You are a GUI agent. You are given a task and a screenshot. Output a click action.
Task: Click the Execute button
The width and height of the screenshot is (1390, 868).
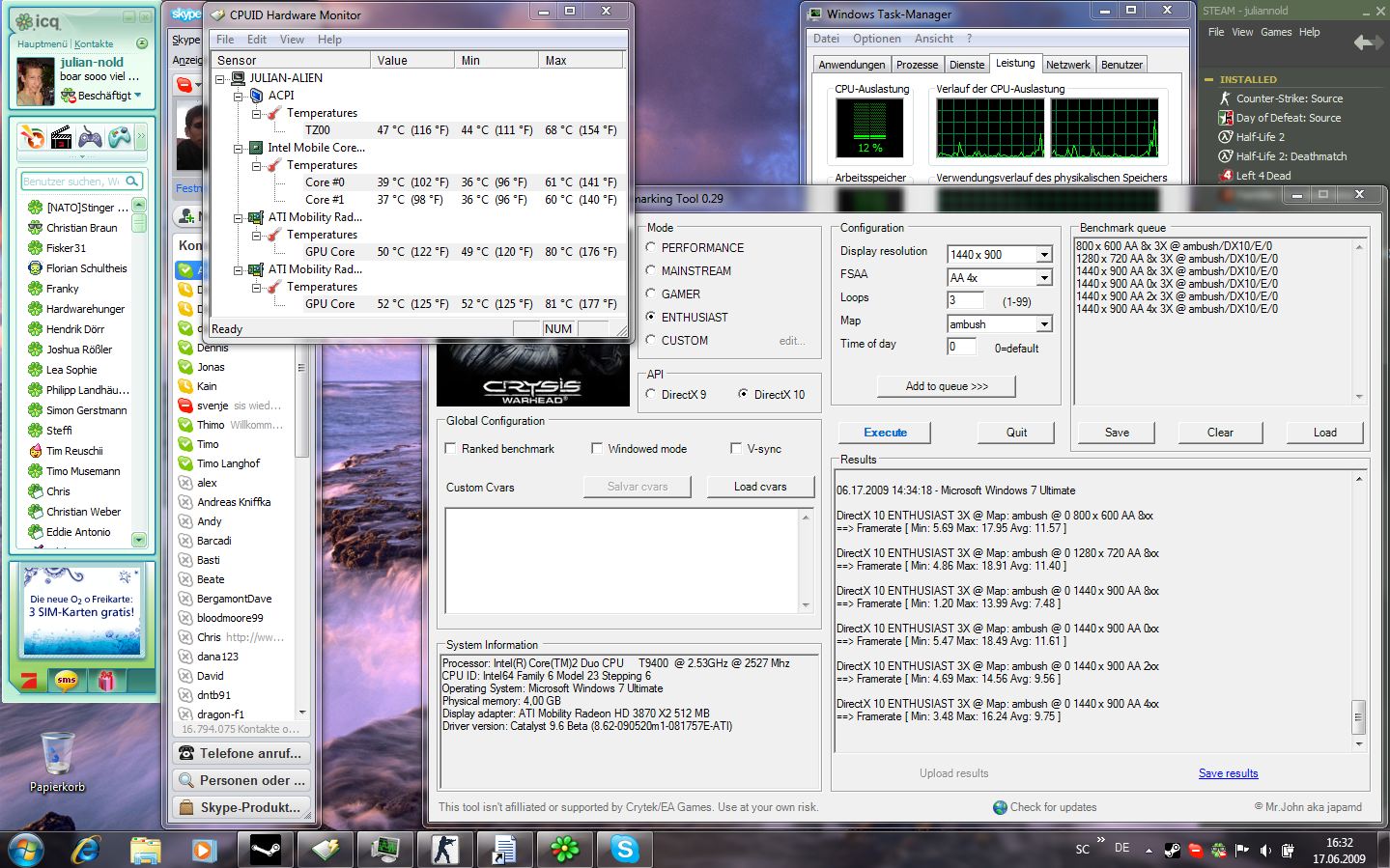[x=885, y=433]
